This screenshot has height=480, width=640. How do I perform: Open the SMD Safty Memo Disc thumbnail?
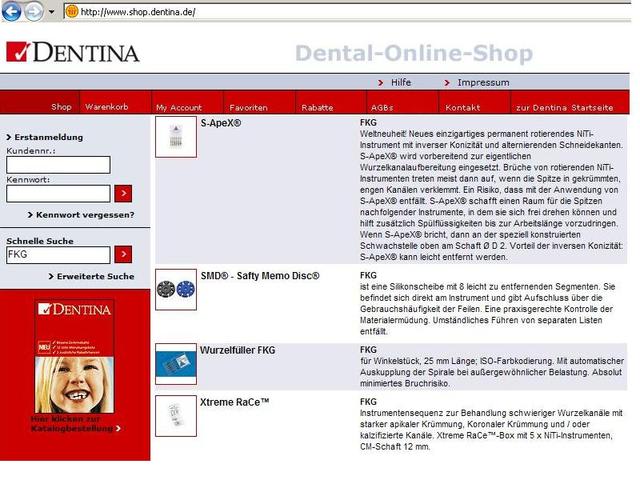point(176,289)
